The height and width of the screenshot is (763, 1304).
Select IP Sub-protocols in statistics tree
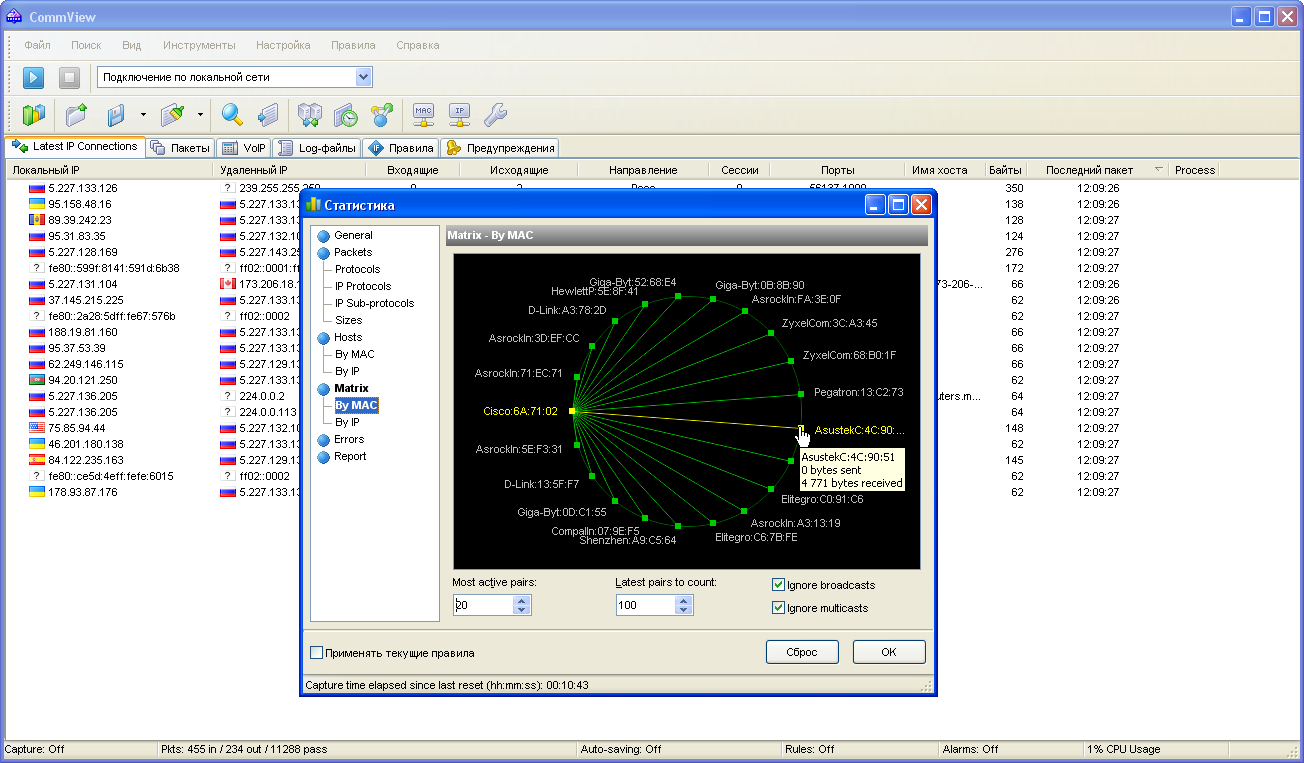(374, 304)
